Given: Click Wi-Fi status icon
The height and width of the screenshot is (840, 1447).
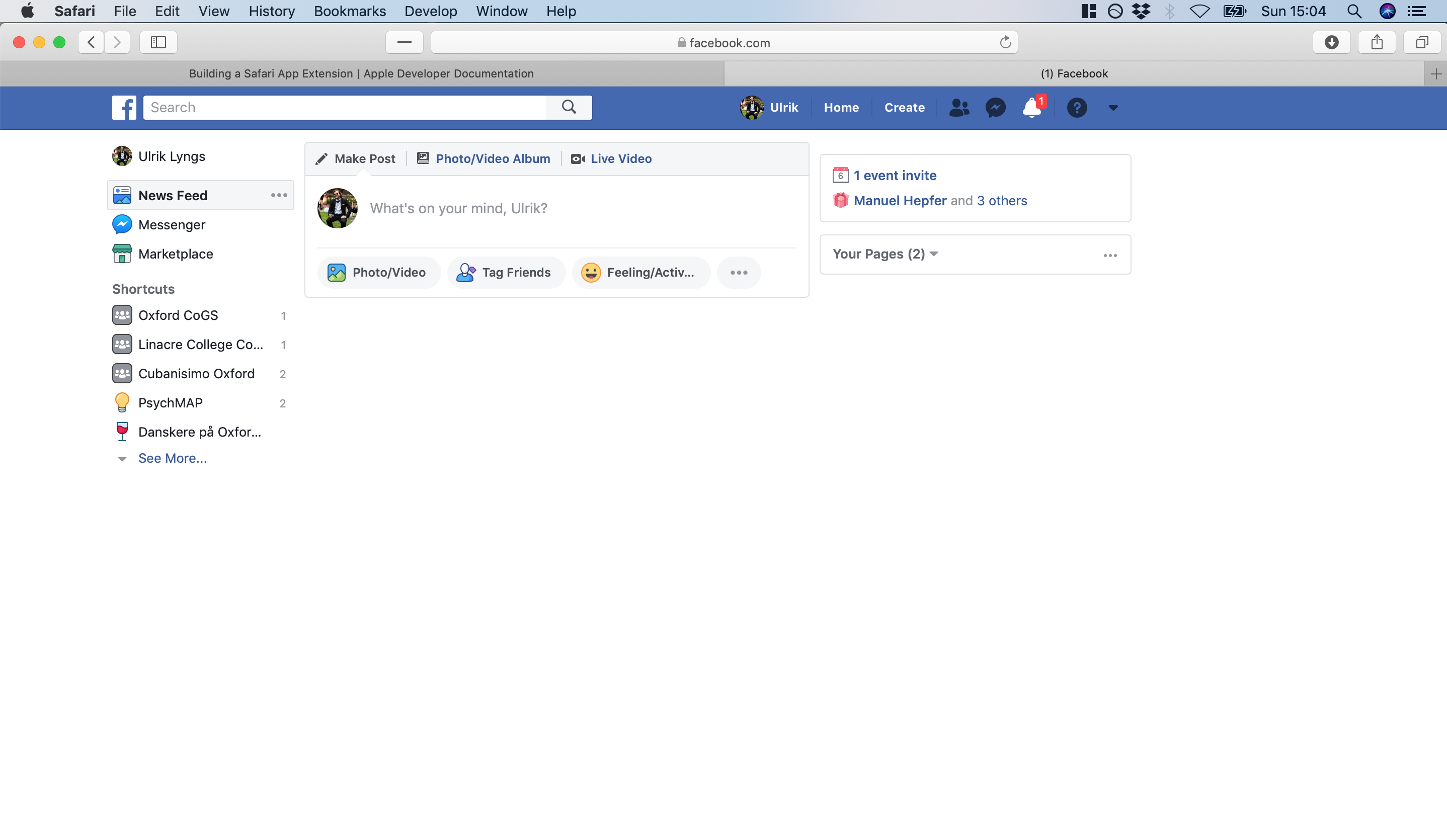Looking at the screenshot, I should tap(1199, 11).
